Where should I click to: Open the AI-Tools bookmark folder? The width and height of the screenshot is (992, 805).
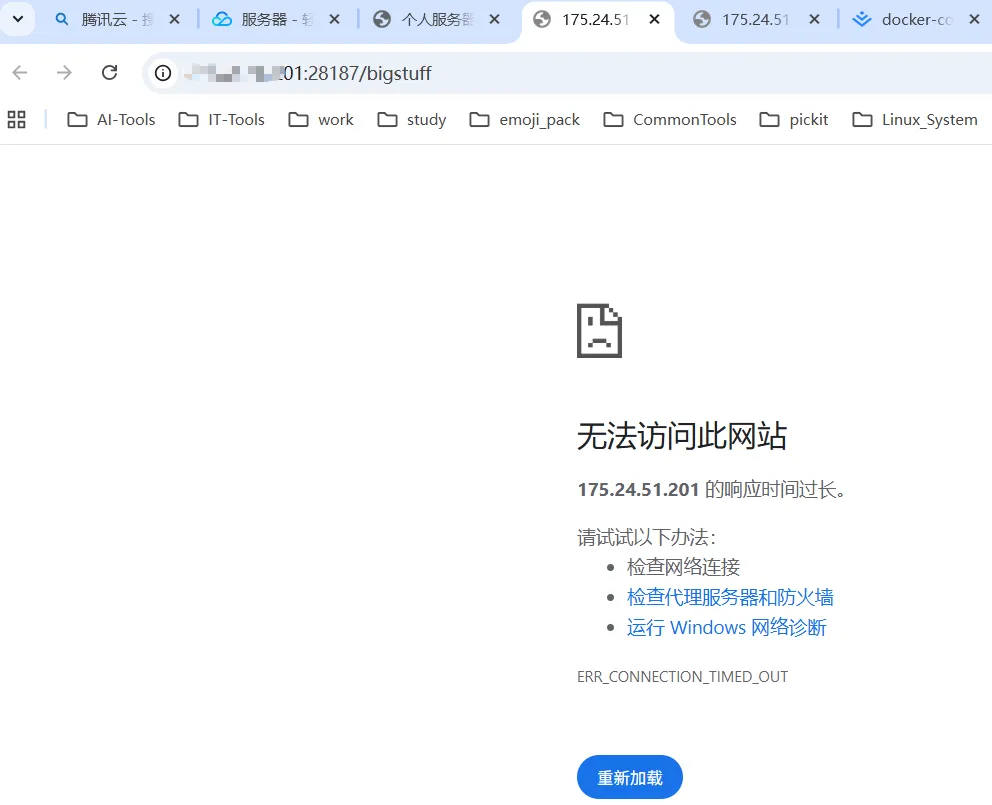[x=111, y=120]
